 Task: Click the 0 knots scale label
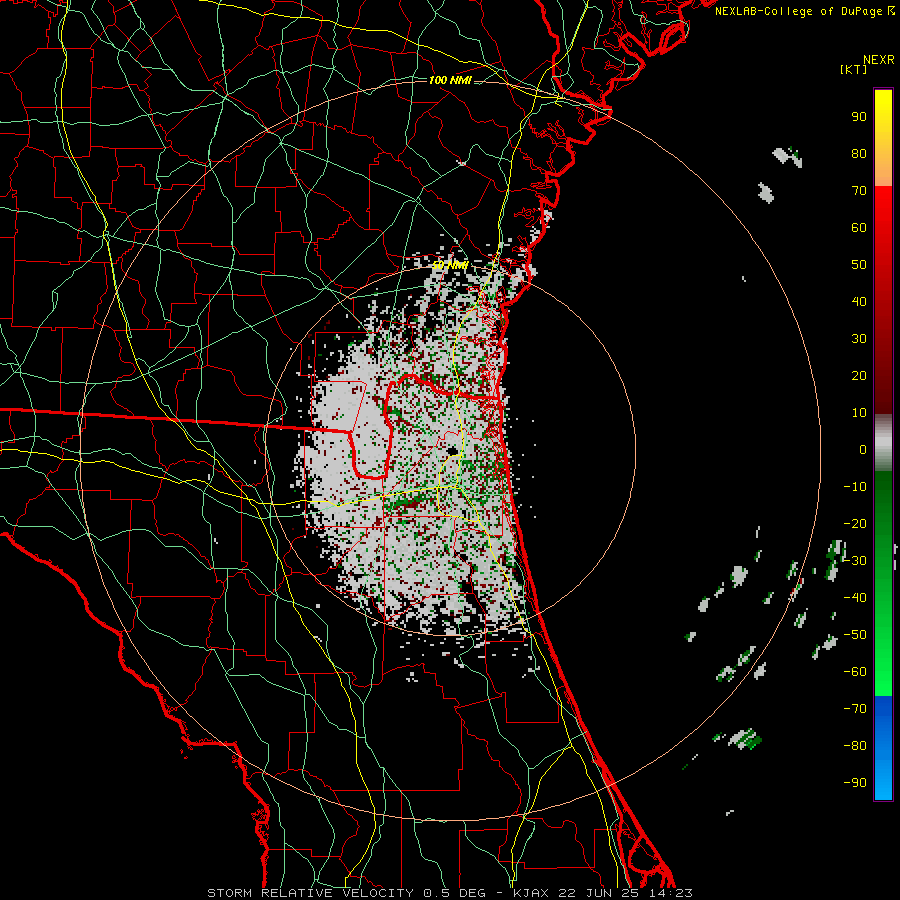coord(863,449)
